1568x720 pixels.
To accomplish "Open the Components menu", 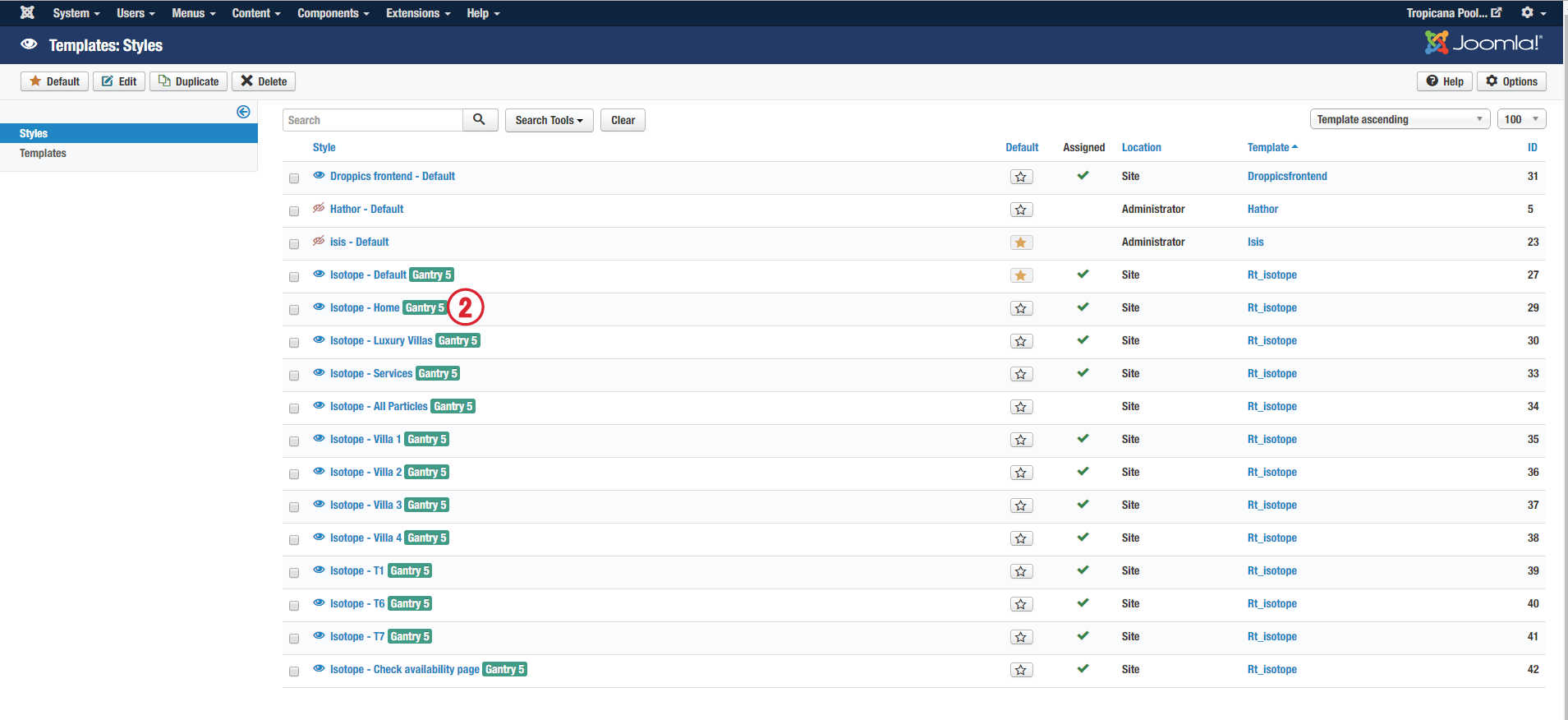I will [333, 13].
